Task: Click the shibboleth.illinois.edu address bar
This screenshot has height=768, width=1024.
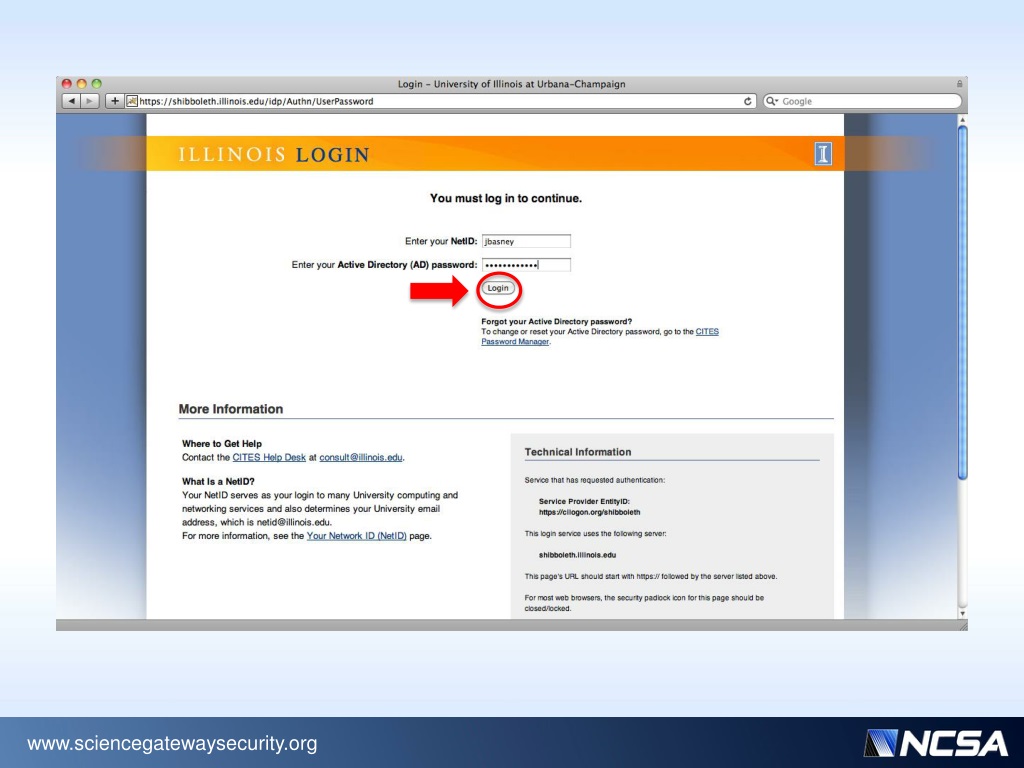Action: (441, 101)
